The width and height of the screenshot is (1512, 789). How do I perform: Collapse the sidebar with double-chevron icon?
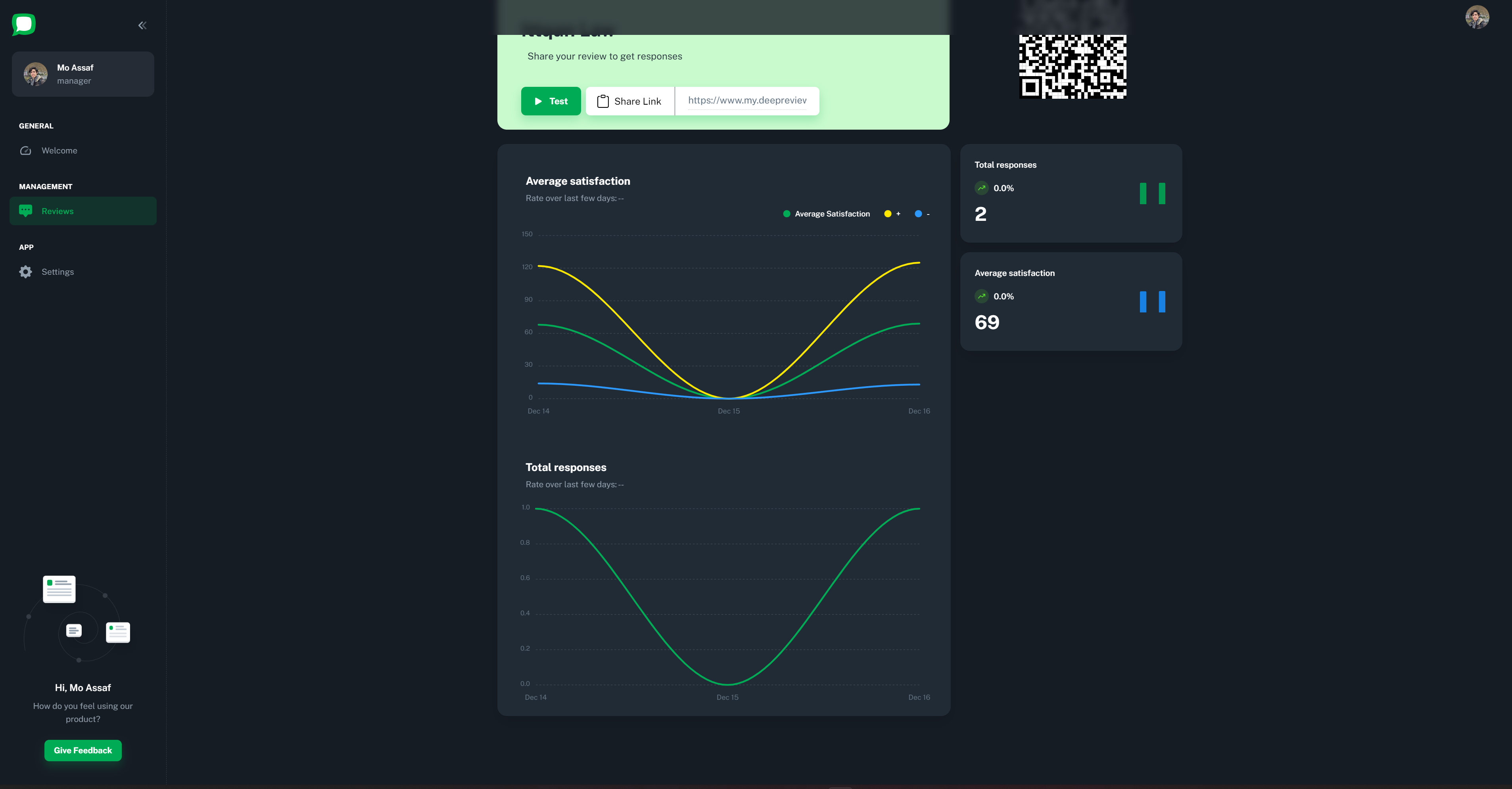pos(142,25)
